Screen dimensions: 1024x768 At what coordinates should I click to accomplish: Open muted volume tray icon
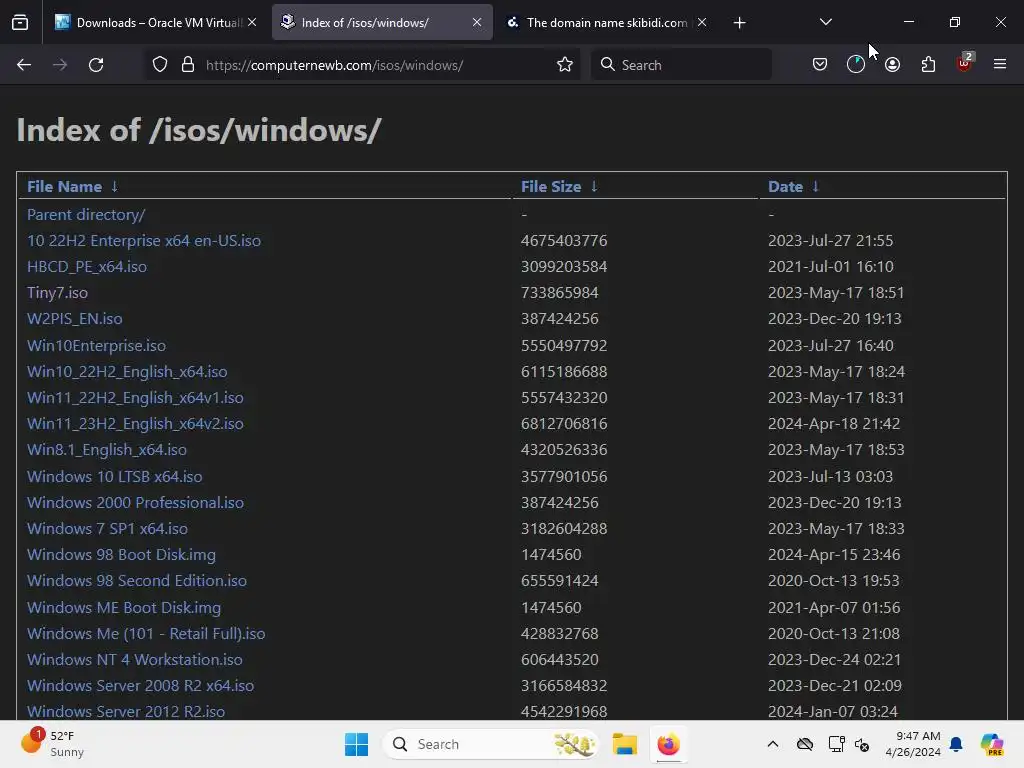coord(862,744)
